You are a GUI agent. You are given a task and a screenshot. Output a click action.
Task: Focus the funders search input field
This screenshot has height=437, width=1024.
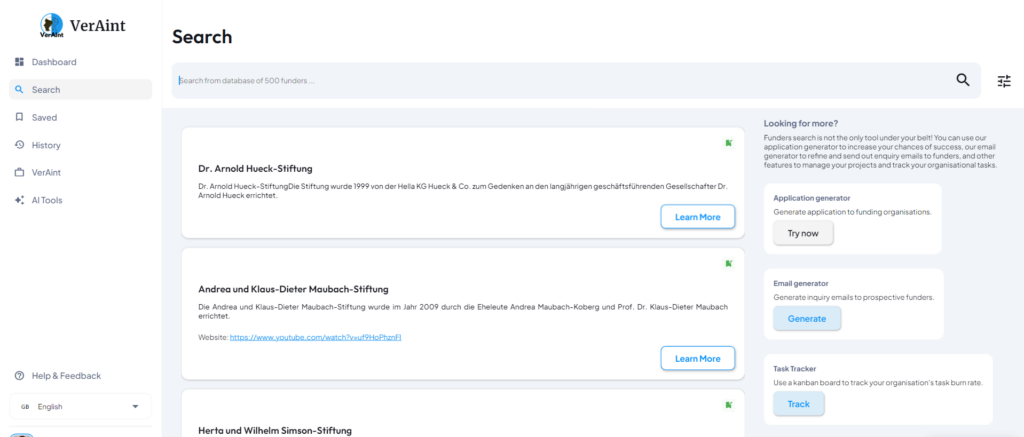point(560,81)
